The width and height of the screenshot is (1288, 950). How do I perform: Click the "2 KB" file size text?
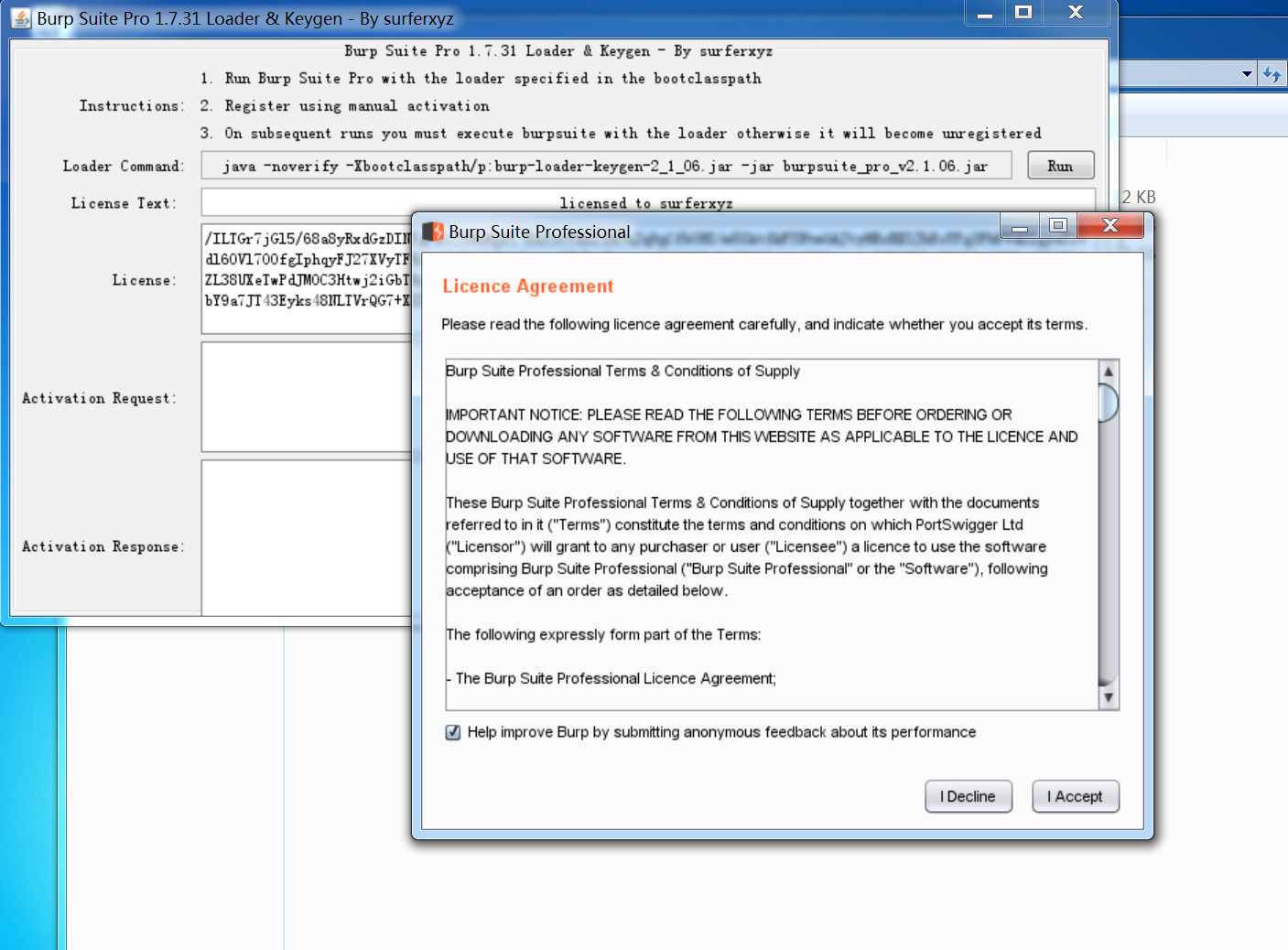pos(1139,197)
